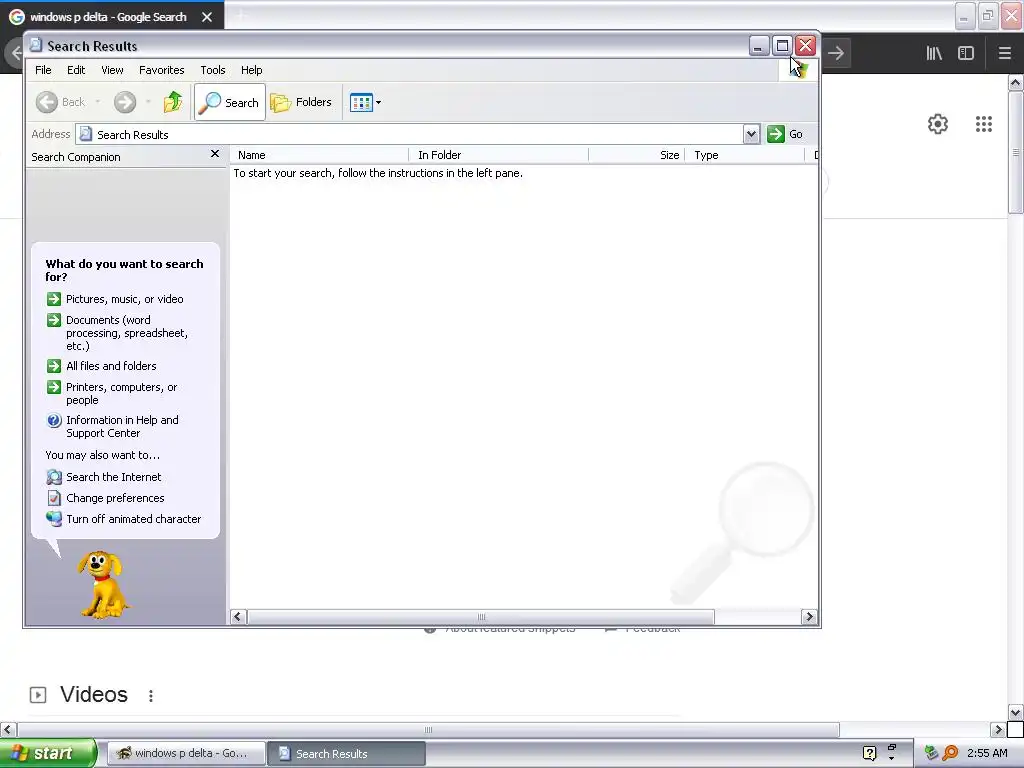Click the taskbar clock showing 2:55 AM
Viewport: 1024px width, 768px height.
987,753
